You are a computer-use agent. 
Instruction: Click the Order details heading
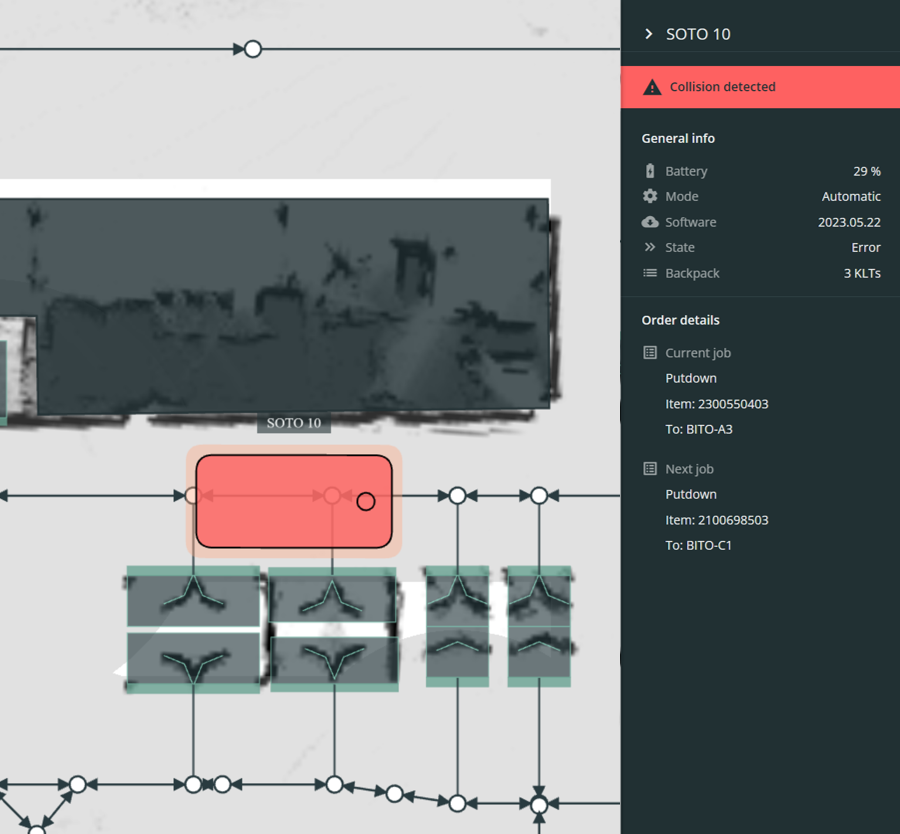click(x=680, y=320)
